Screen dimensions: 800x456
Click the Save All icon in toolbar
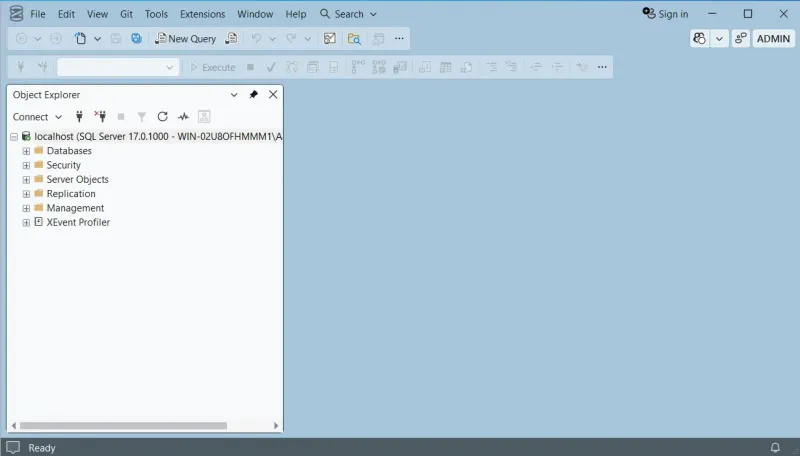pos(136,38)
